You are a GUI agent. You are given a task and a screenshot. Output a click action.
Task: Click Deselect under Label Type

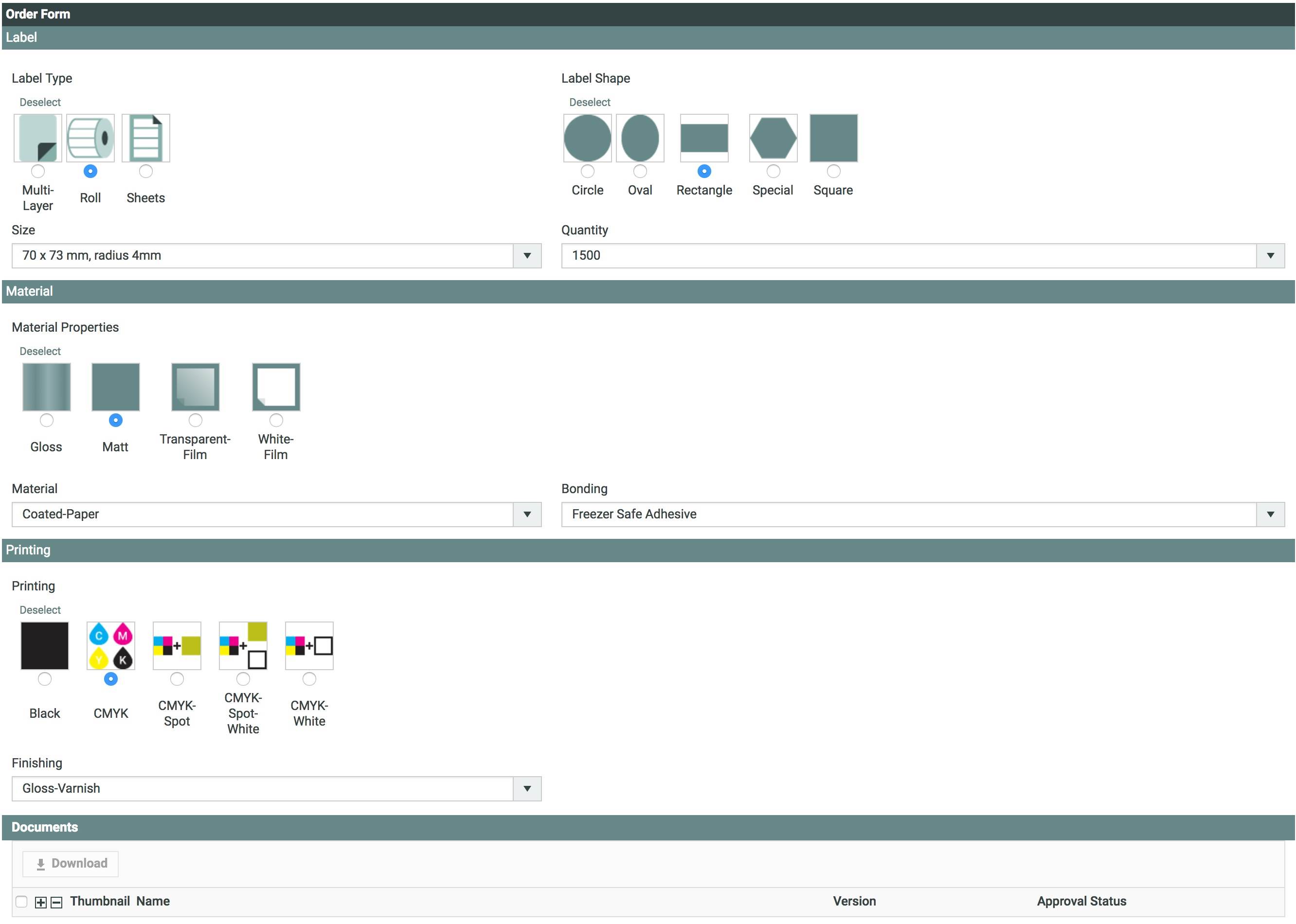pos(40,103)
